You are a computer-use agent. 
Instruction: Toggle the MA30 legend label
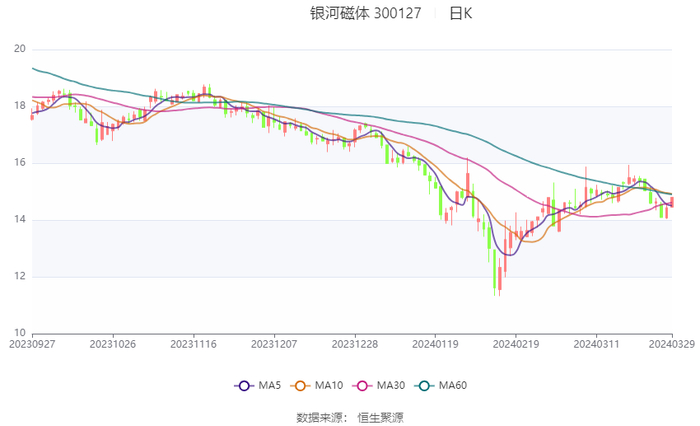tap(391, 386)
